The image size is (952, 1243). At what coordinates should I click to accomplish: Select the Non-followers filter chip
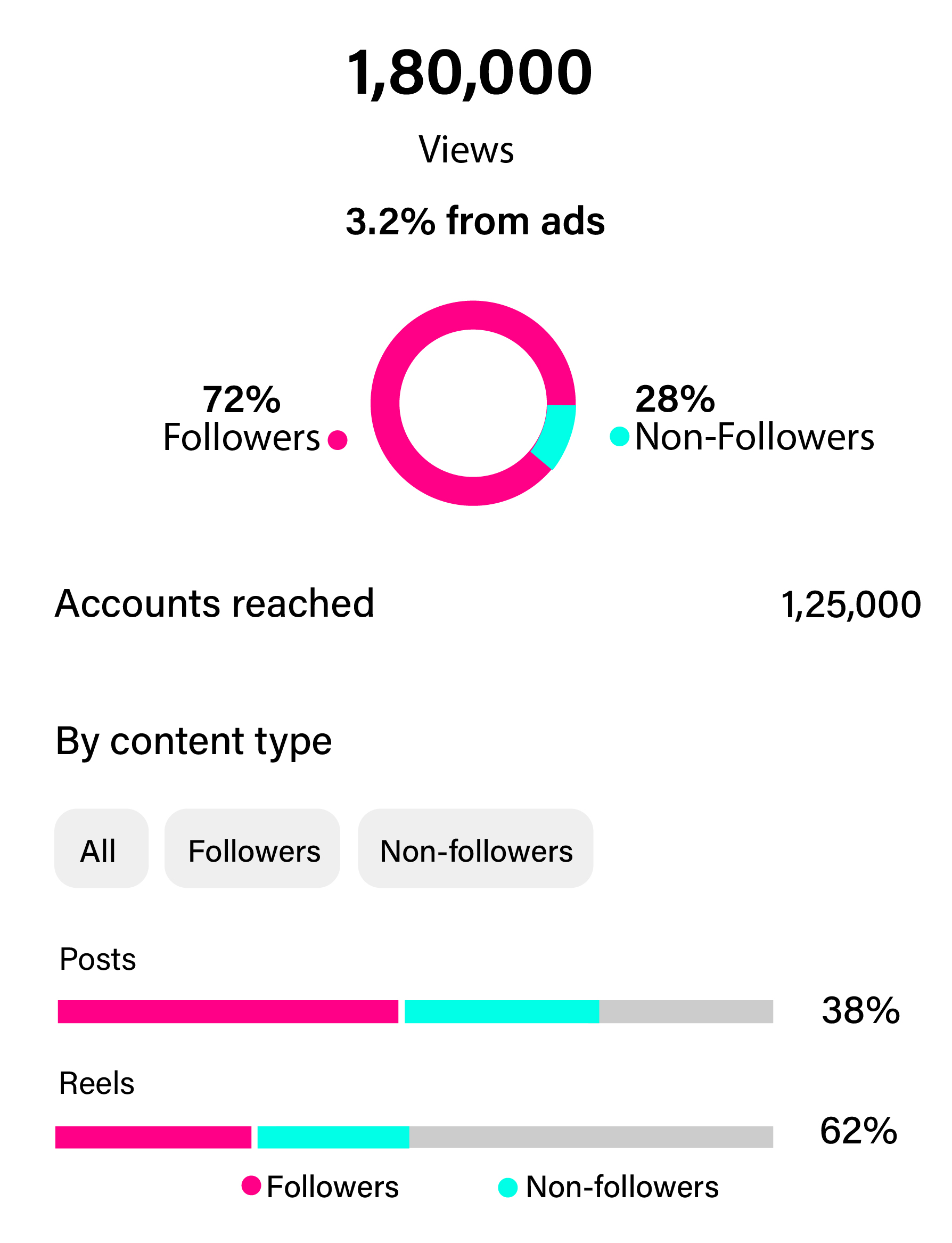point(475,847)
